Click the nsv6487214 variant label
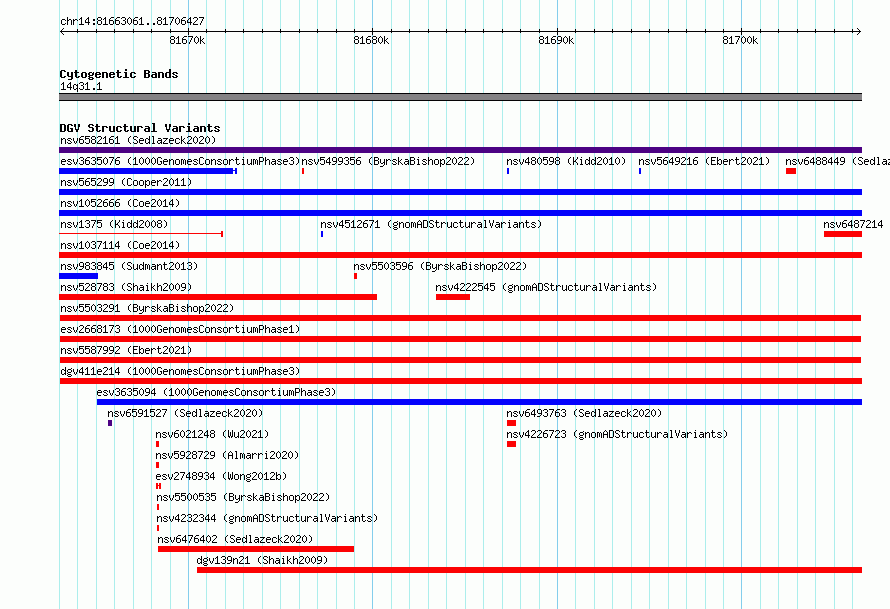The width and height of the screenshot is (890, 609). [853, 224]
